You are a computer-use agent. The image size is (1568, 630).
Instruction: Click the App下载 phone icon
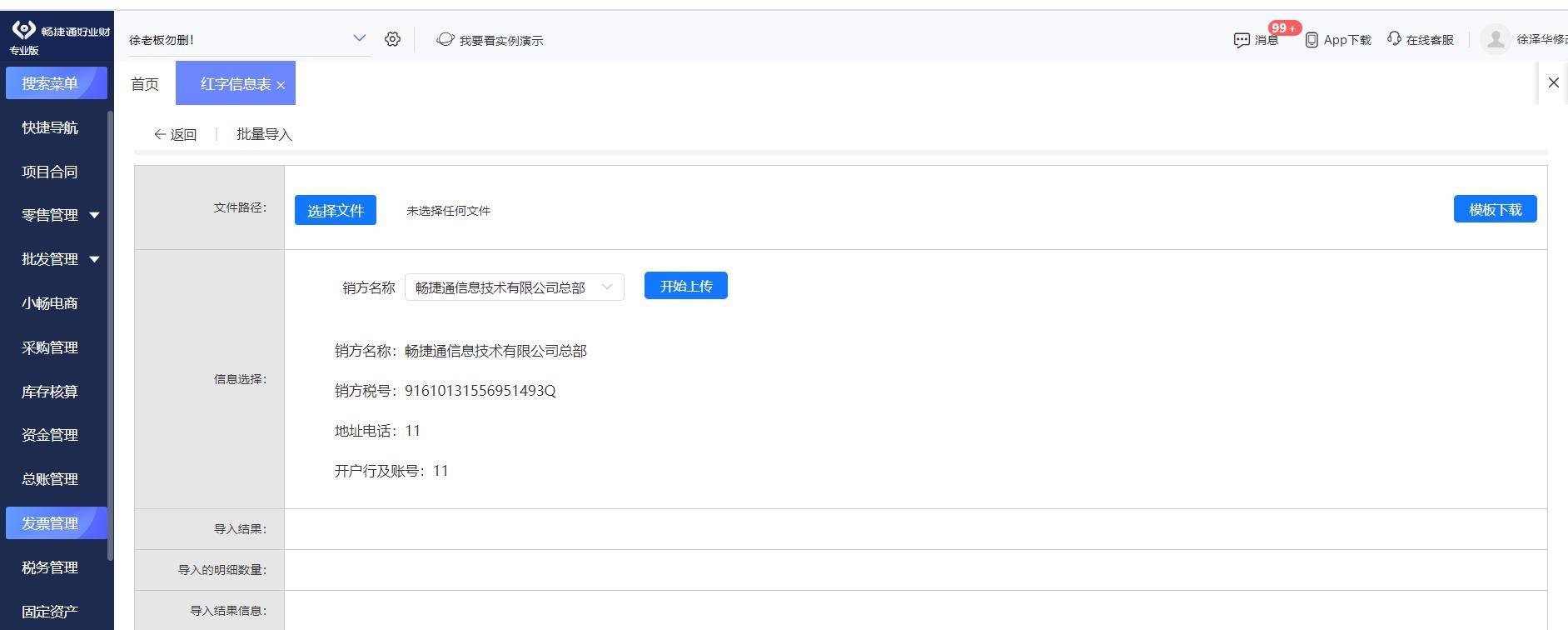(1312, 40)
